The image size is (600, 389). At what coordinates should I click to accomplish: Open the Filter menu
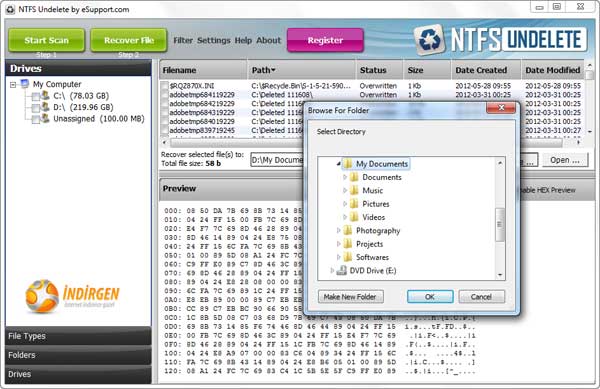pos(183,40)
